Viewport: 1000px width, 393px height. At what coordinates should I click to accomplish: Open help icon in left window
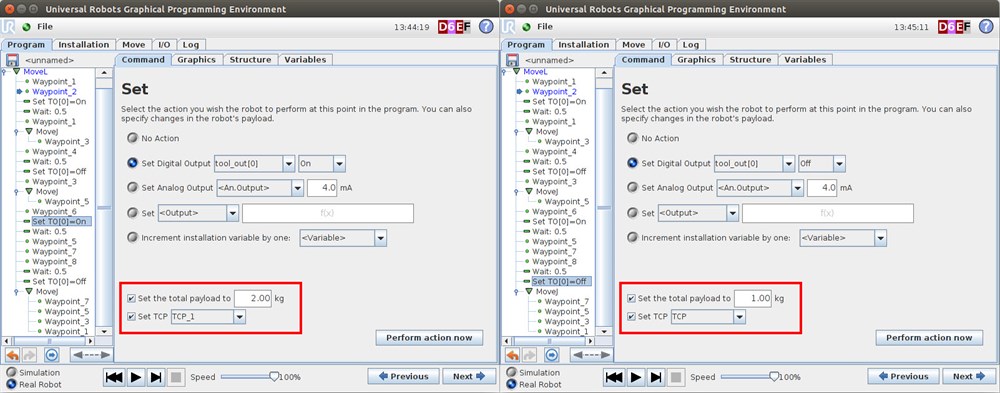click(486, 27)
